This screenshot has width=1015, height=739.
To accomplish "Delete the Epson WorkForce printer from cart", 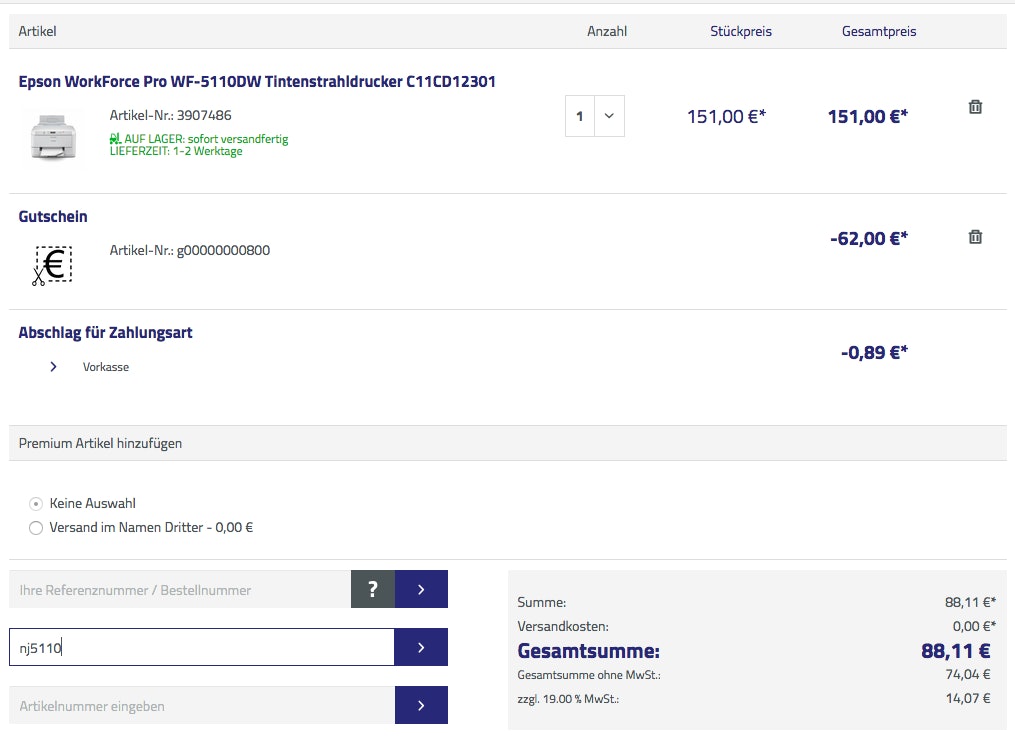I will click(975, 107).
